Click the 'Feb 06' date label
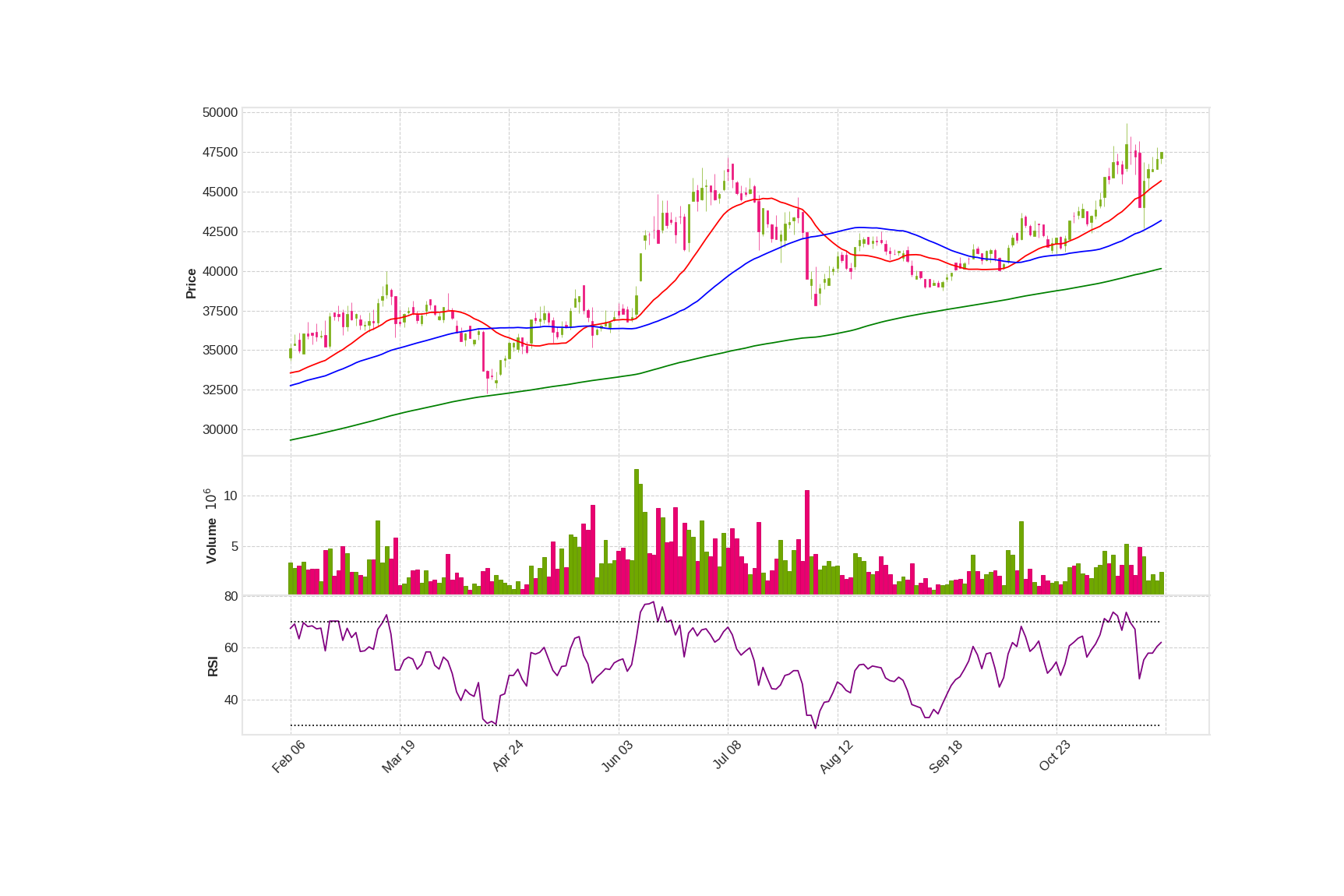The height and width of the screenshot is (896, 1344). coord(288,757)
